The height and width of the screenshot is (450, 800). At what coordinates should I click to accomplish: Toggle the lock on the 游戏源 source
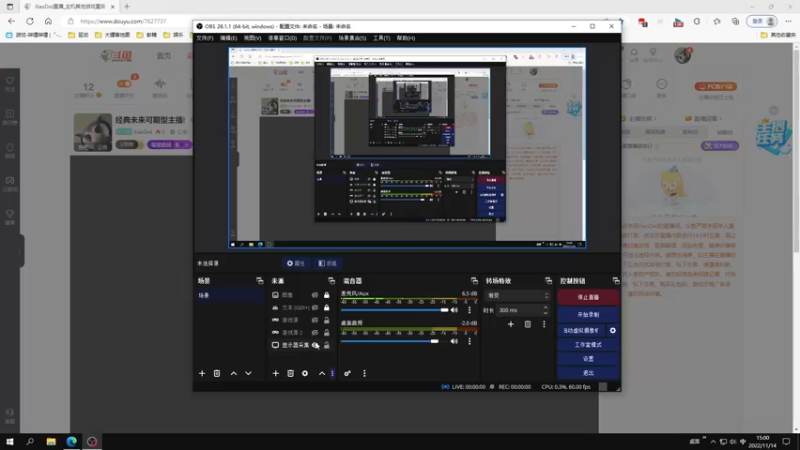pos(327,320)
